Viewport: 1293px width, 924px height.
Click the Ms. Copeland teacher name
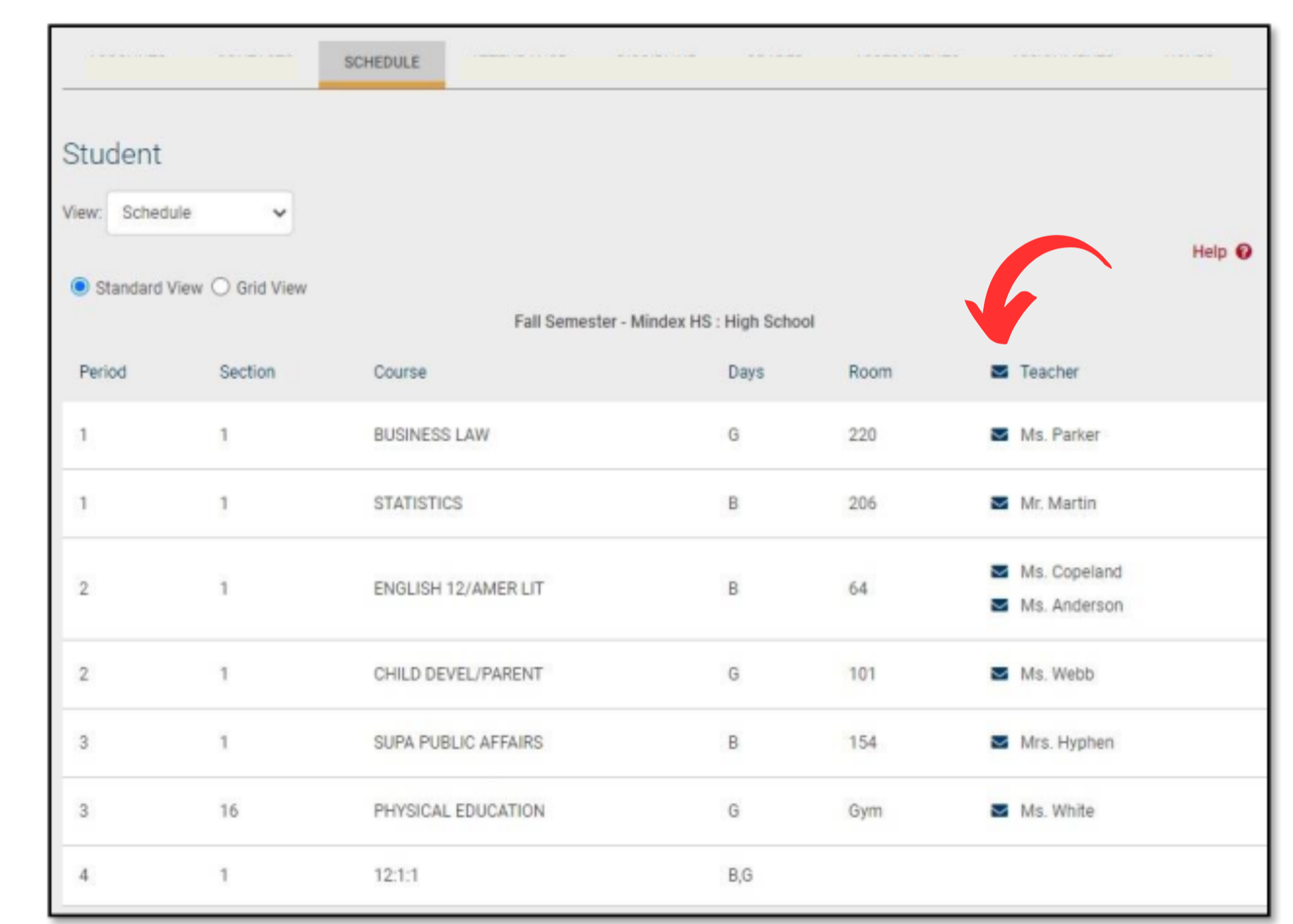pyautogui.click(x=1071, y=572)
